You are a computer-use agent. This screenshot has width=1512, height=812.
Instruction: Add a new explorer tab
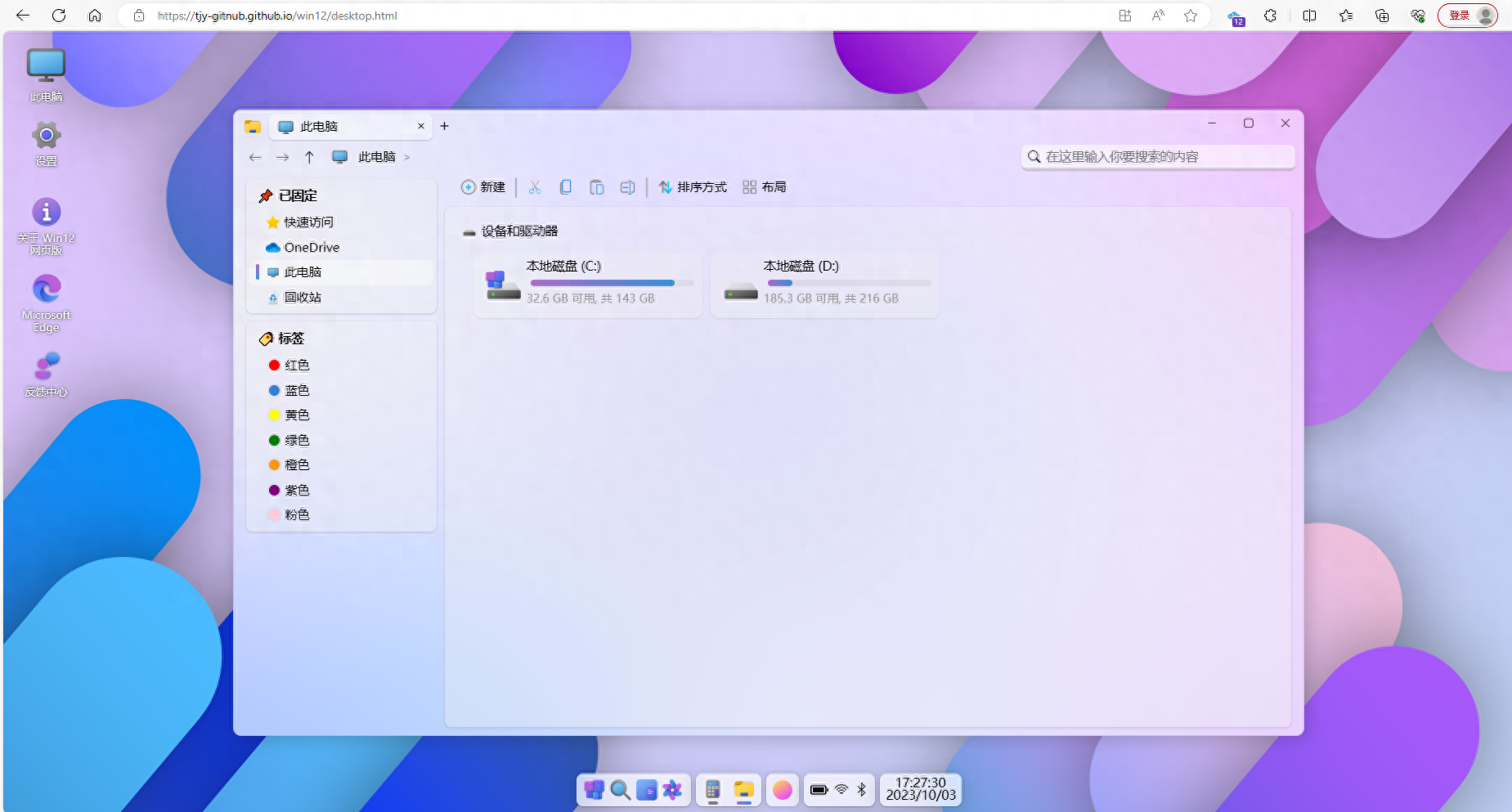(x=444, y=126)
